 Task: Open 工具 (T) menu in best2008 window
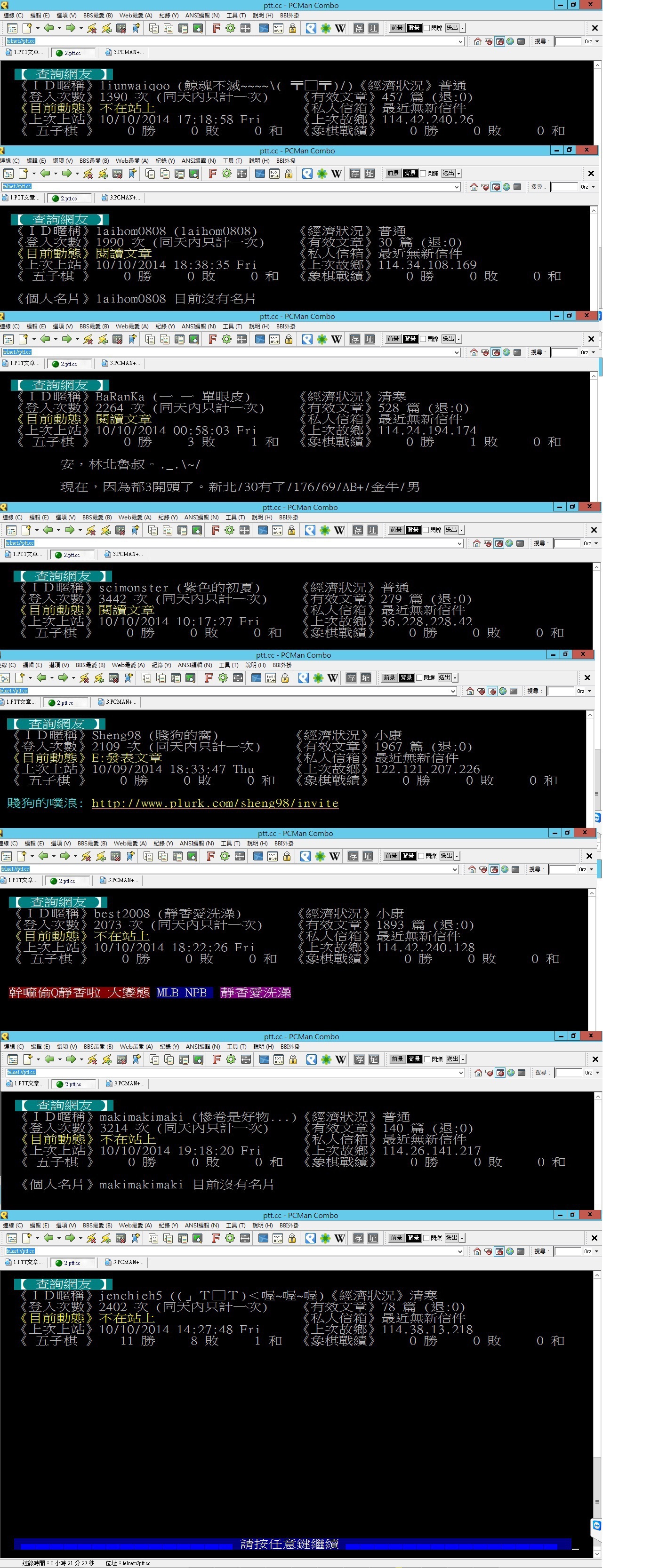231,844
